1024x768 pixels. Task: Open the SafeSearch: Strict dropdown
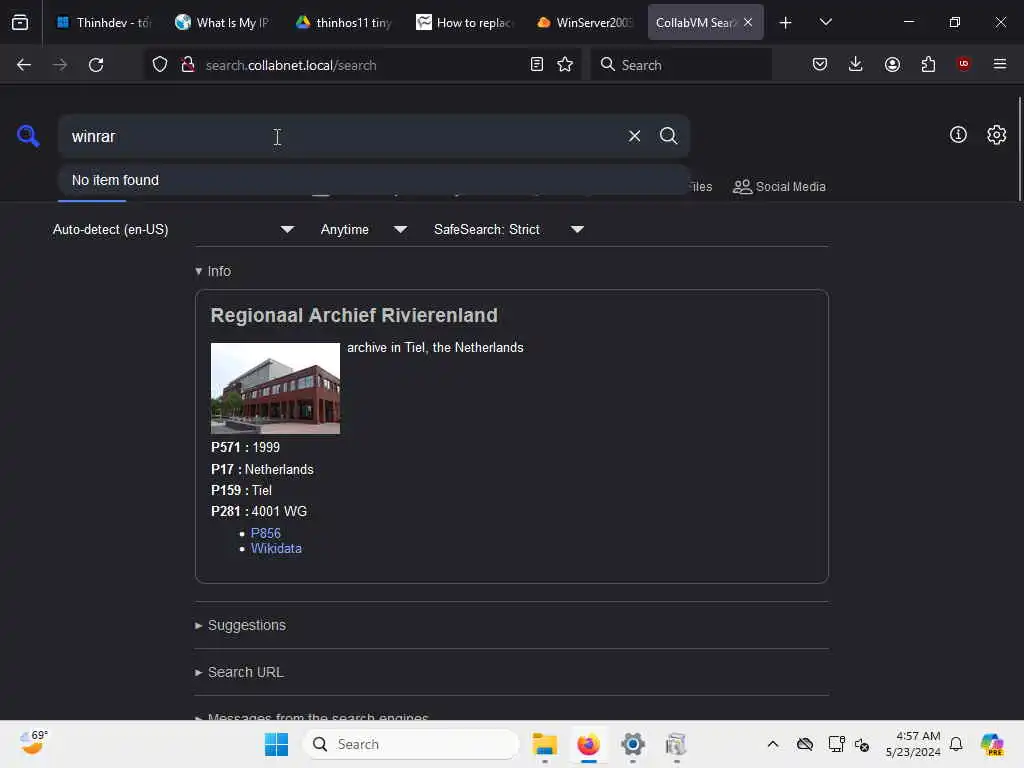point(509,229)
